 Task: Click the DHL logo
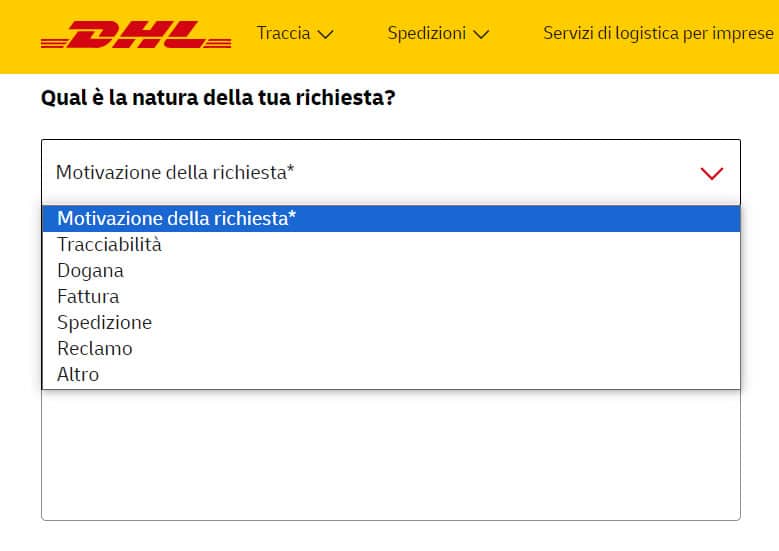click(136, 36)
